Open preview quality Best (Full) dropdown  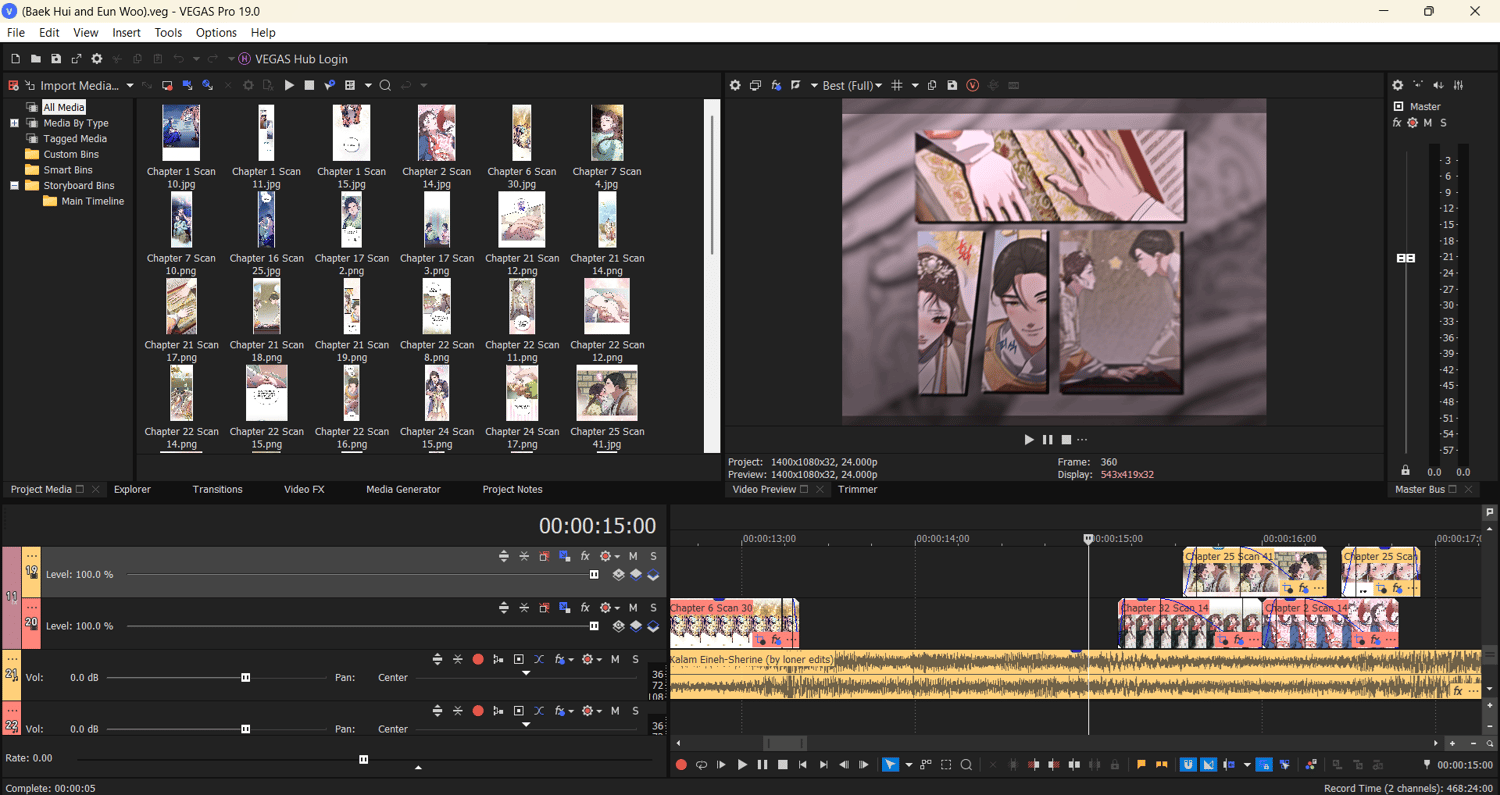(852, 85)
